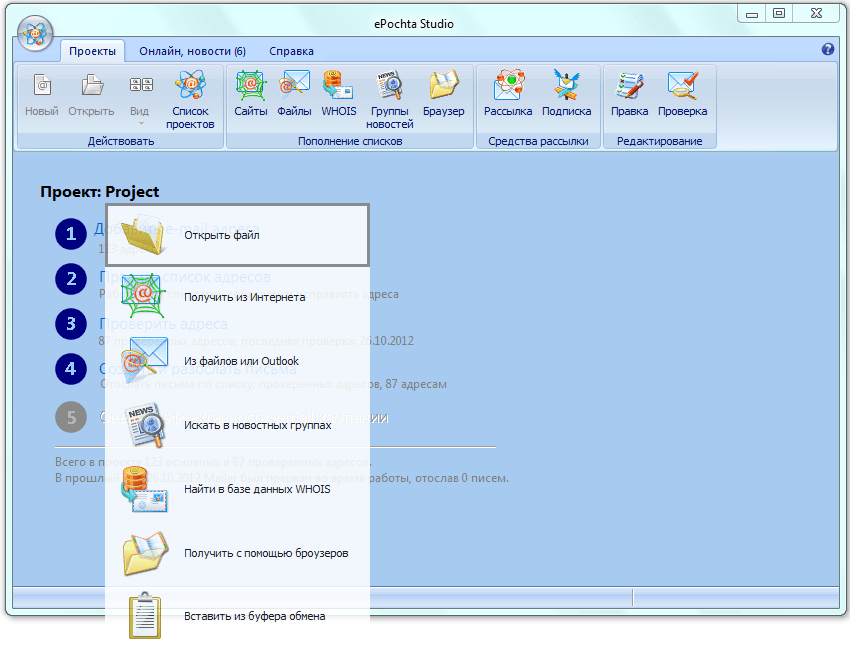Open the Подписка subscription tool
This screenshot has width=850, height=648.
click(x=566, y=94)
